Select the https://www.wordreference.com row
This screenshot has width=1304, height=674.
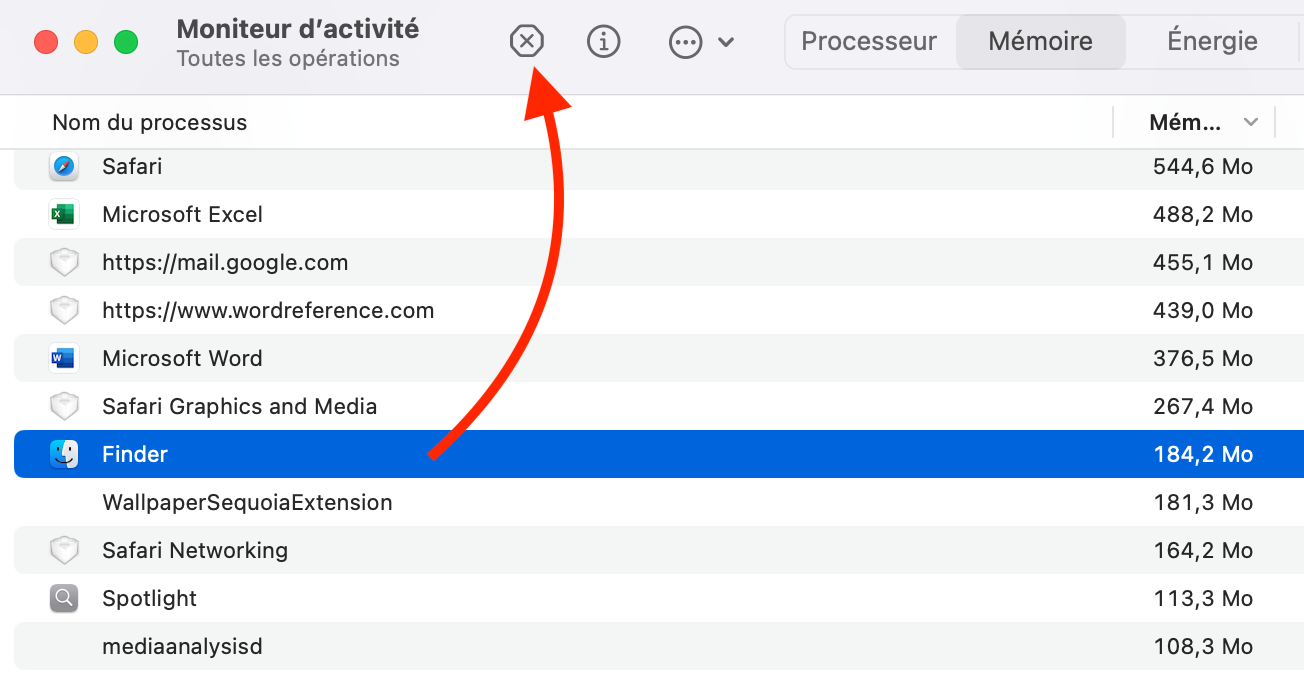[268, 310]
